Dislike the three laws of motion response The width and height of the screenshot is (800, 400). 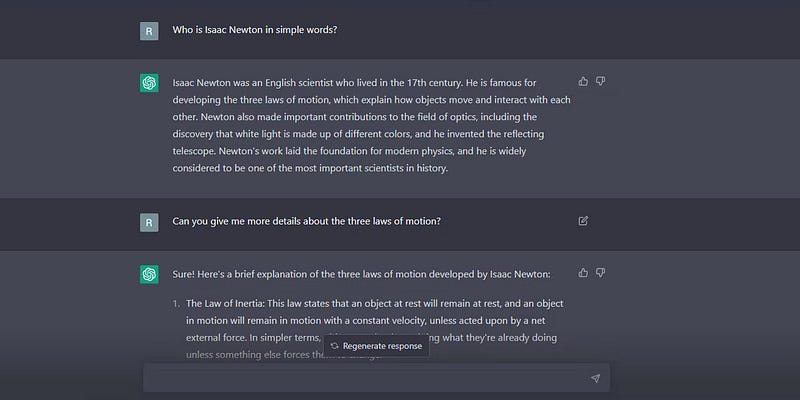[601, 272]
